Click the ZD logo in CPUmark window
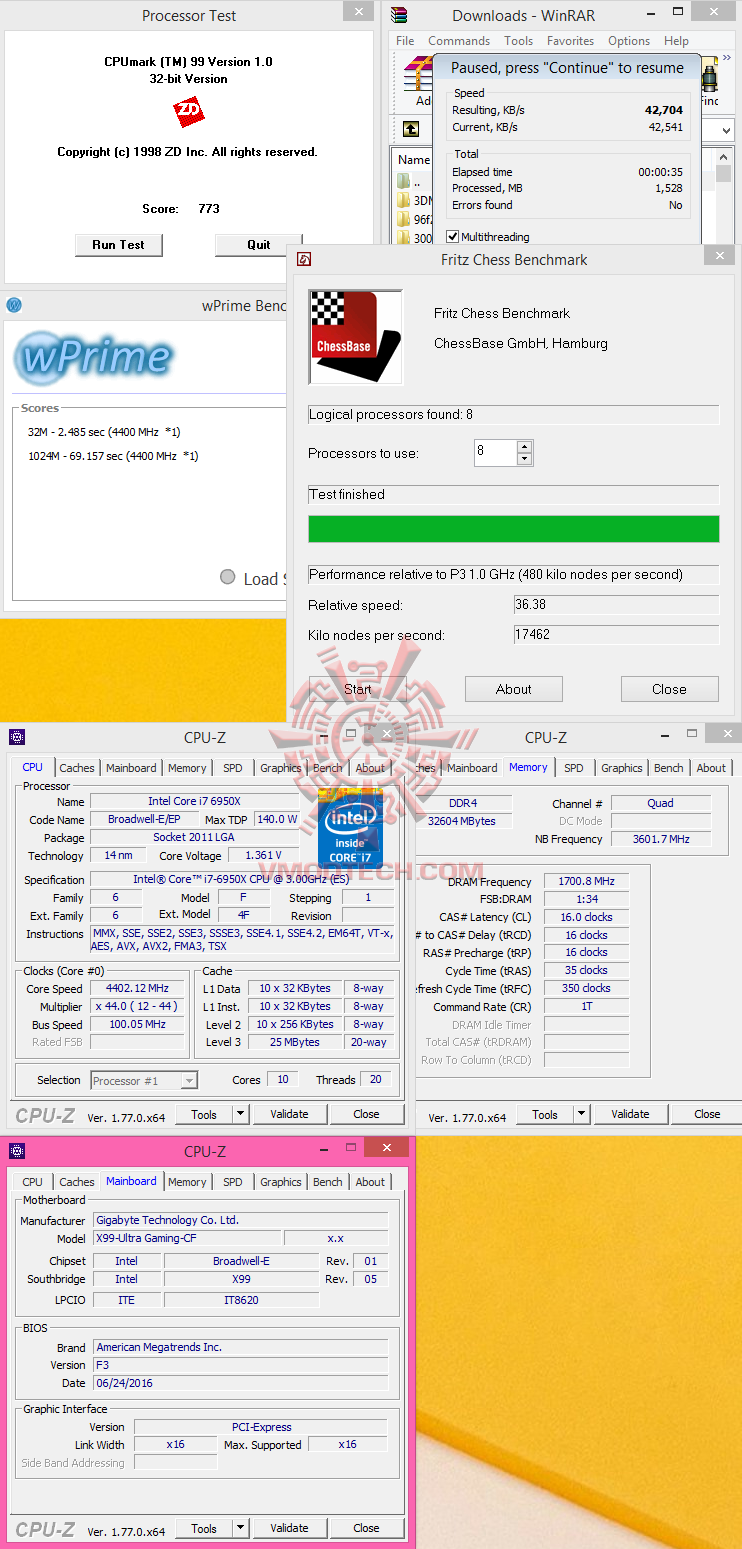Viewport: 742px width, 1549px height. [189, 111]
